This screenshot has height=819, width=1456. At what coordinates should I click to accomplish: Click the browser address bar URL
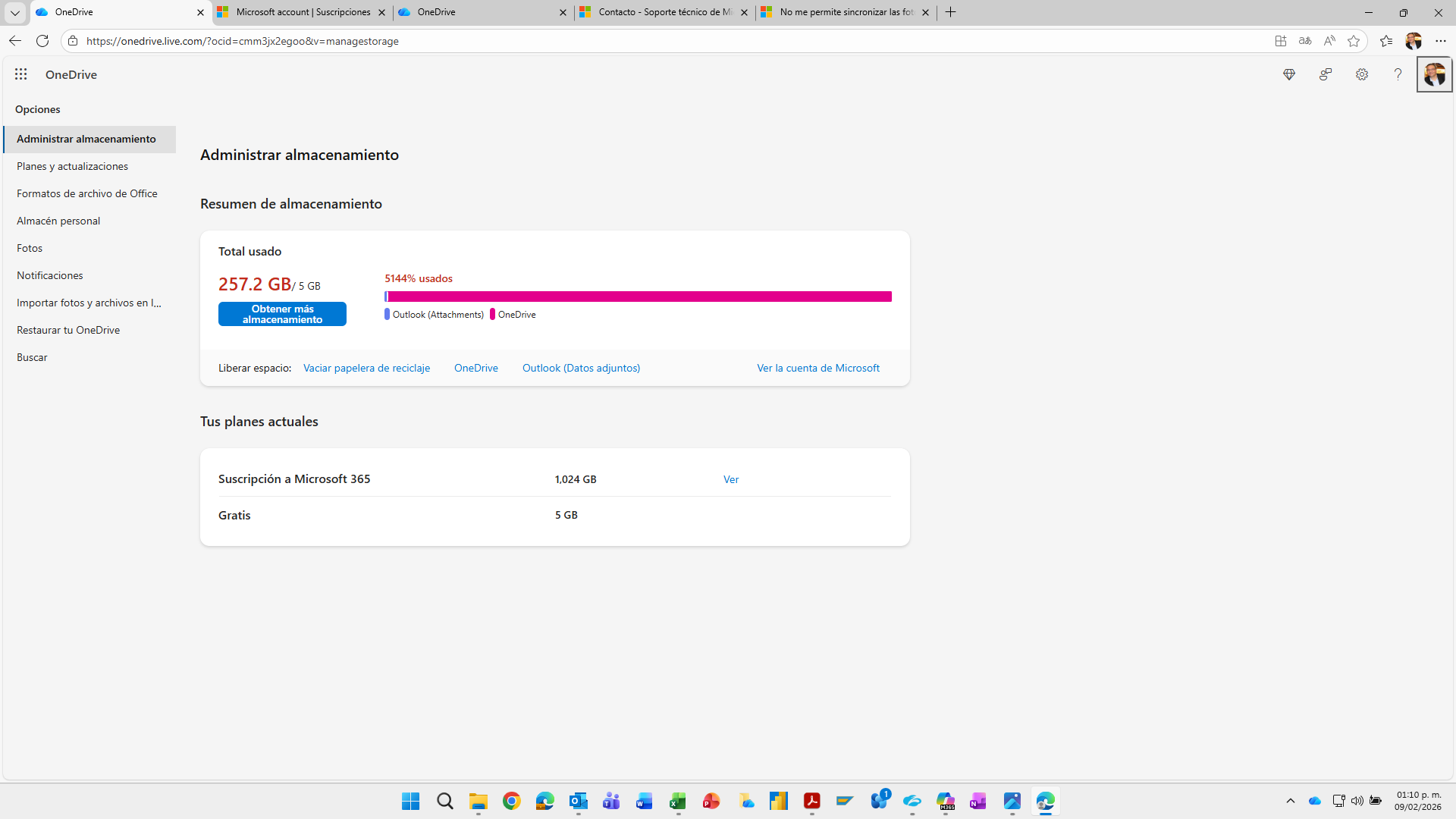[x=243, y=41]
